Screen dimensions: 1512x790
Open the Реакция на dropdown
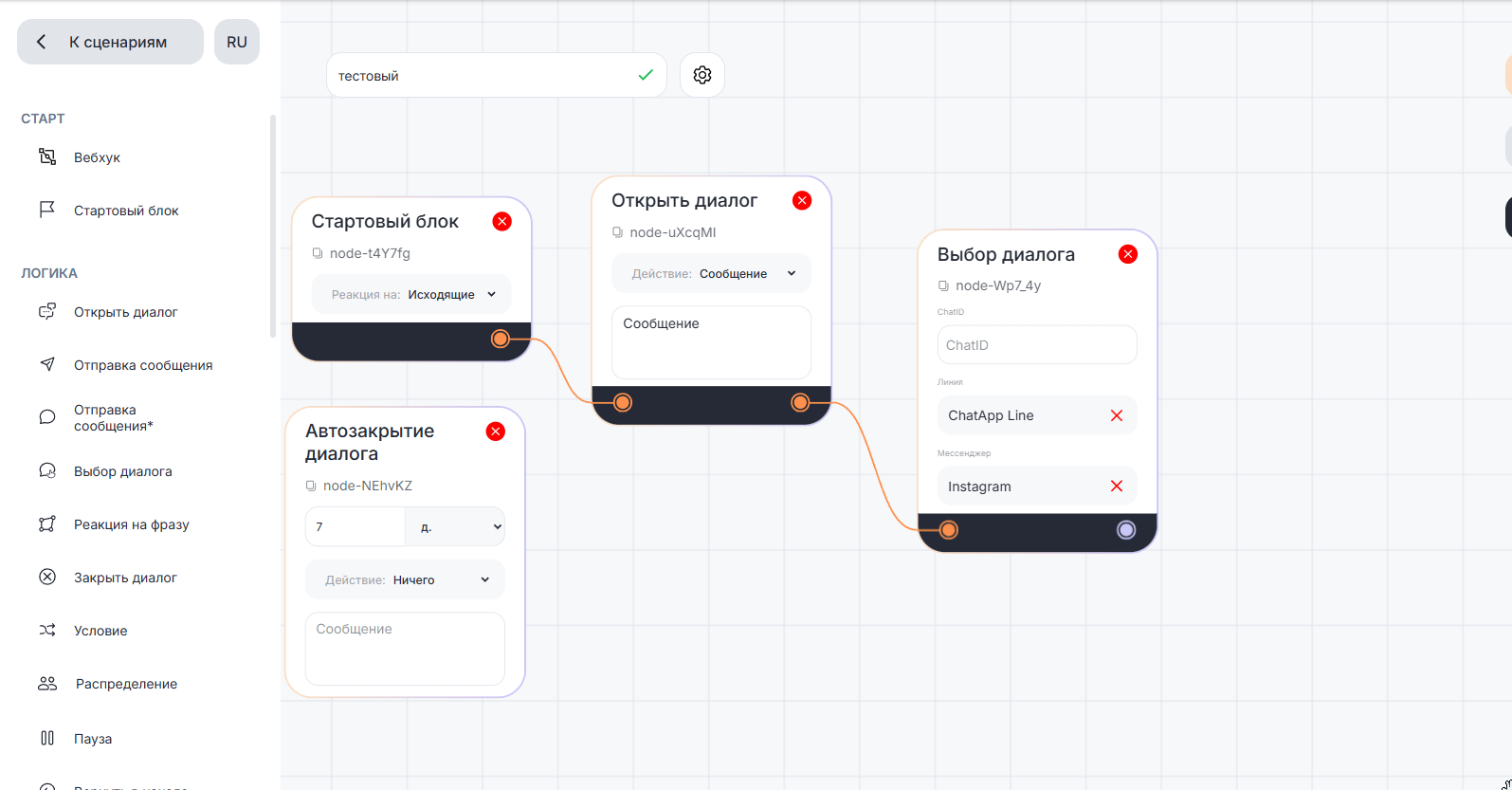pos(411,295)
